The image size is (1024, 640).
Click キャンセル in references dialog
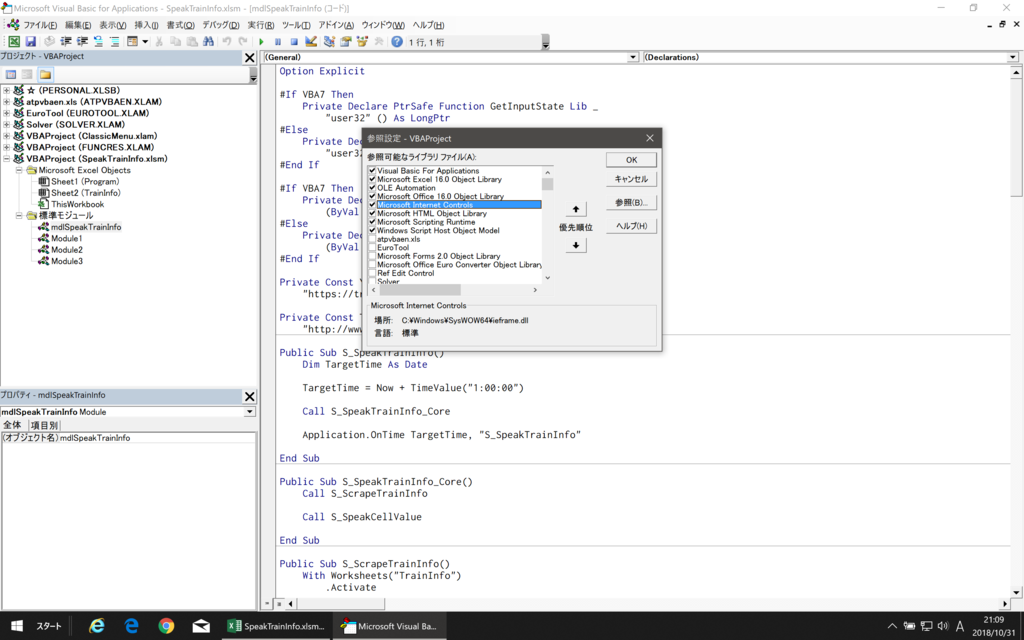[632, 179]
